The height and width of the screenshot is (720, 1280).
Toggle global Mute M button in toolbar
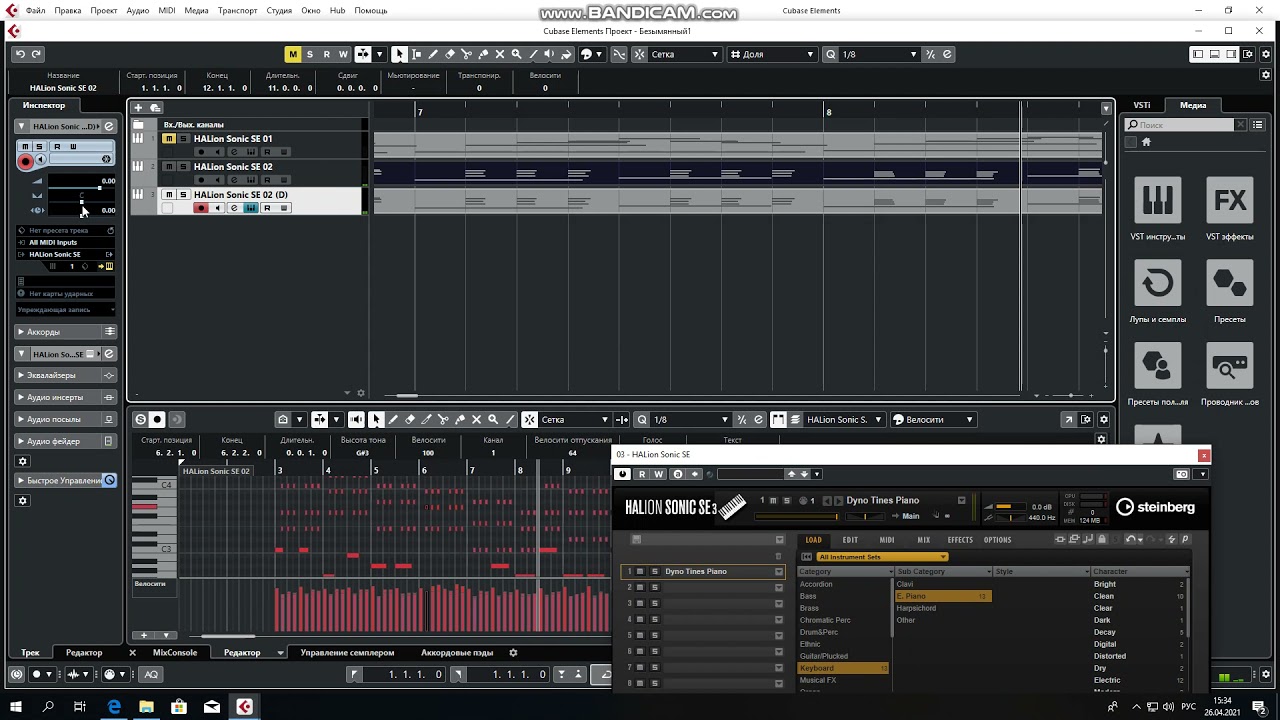pos(292,54)
